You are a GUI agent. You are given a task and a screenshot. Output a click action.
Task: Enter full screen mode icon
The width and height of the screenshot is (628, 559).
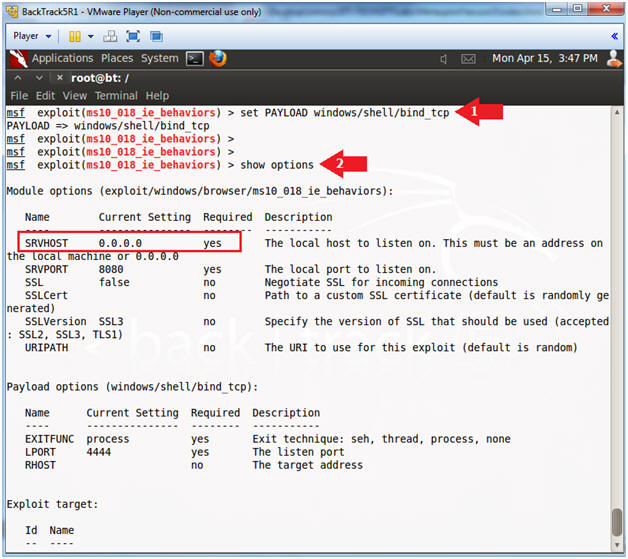[x=133, y=36]
